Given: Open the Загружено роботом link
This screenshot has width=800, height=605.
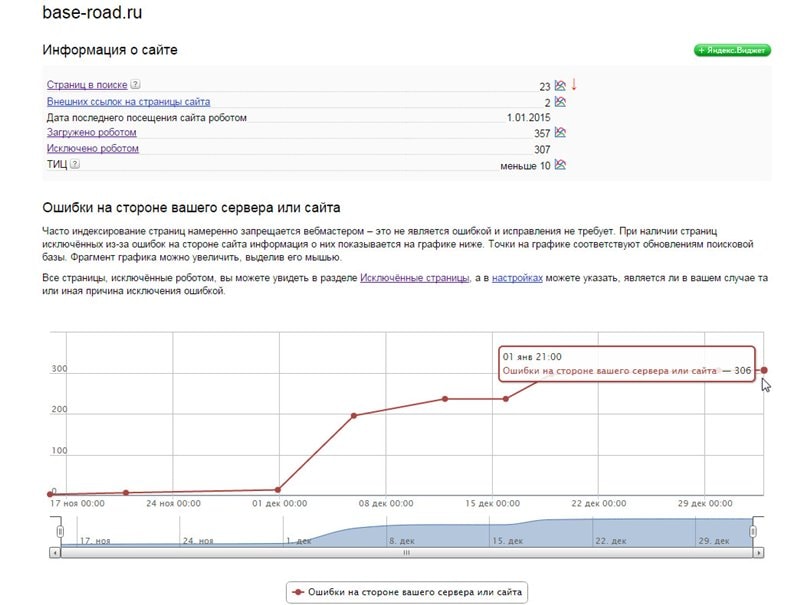Looking at the screenshot, I should (91, 132).
